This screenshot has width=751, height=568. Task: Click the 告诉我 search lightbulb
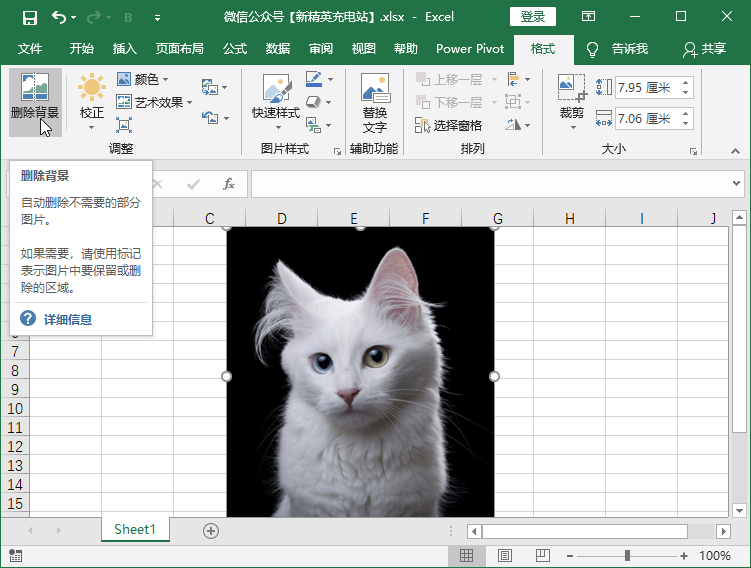pyautogui.click(x=592, y=49)
